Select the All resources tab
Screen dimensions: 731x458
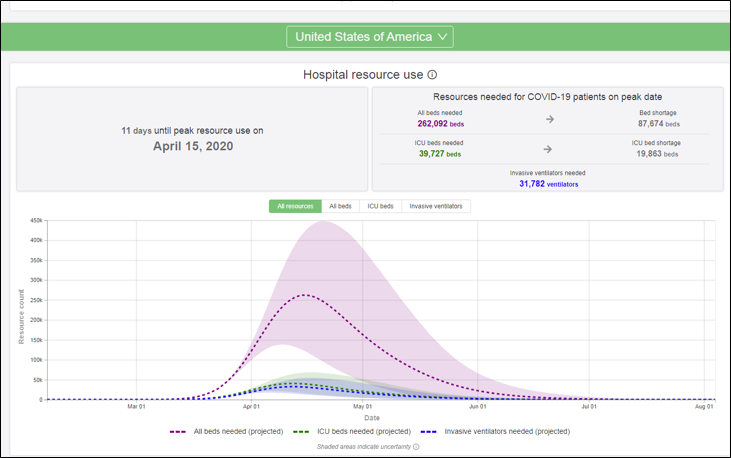295,206
